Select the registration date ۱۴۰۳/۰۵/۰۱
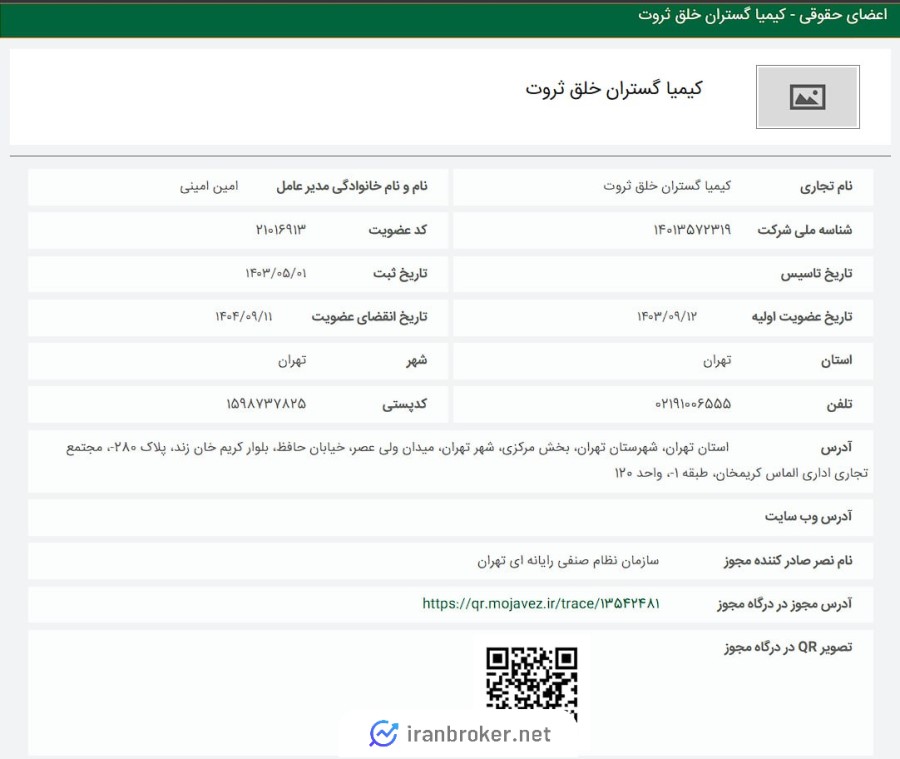This screenshot has width=900, height=759. (276, 273)
